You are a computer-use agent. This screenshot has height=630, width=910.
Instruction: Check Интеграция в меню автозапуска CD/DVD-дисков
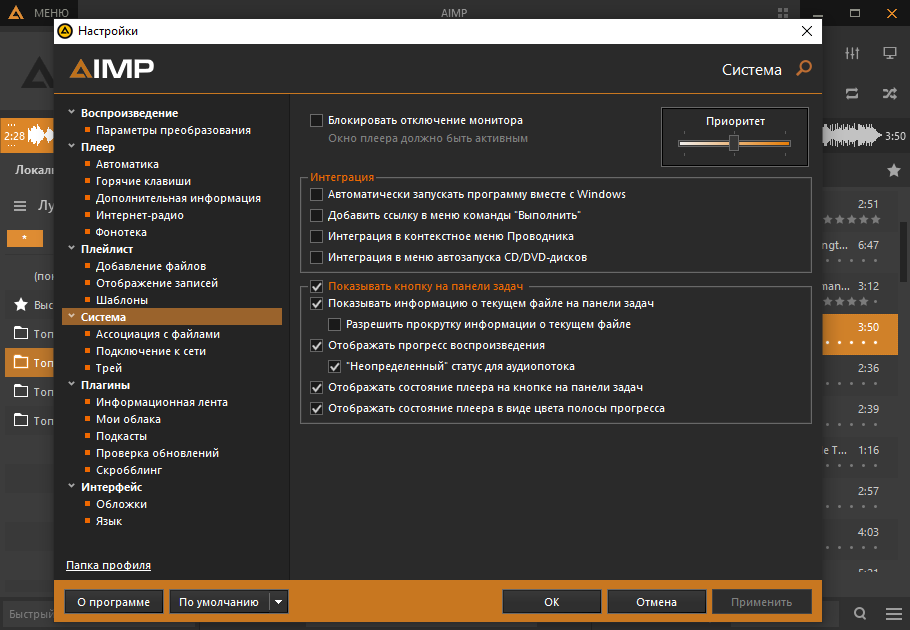(x=316, y=257)
